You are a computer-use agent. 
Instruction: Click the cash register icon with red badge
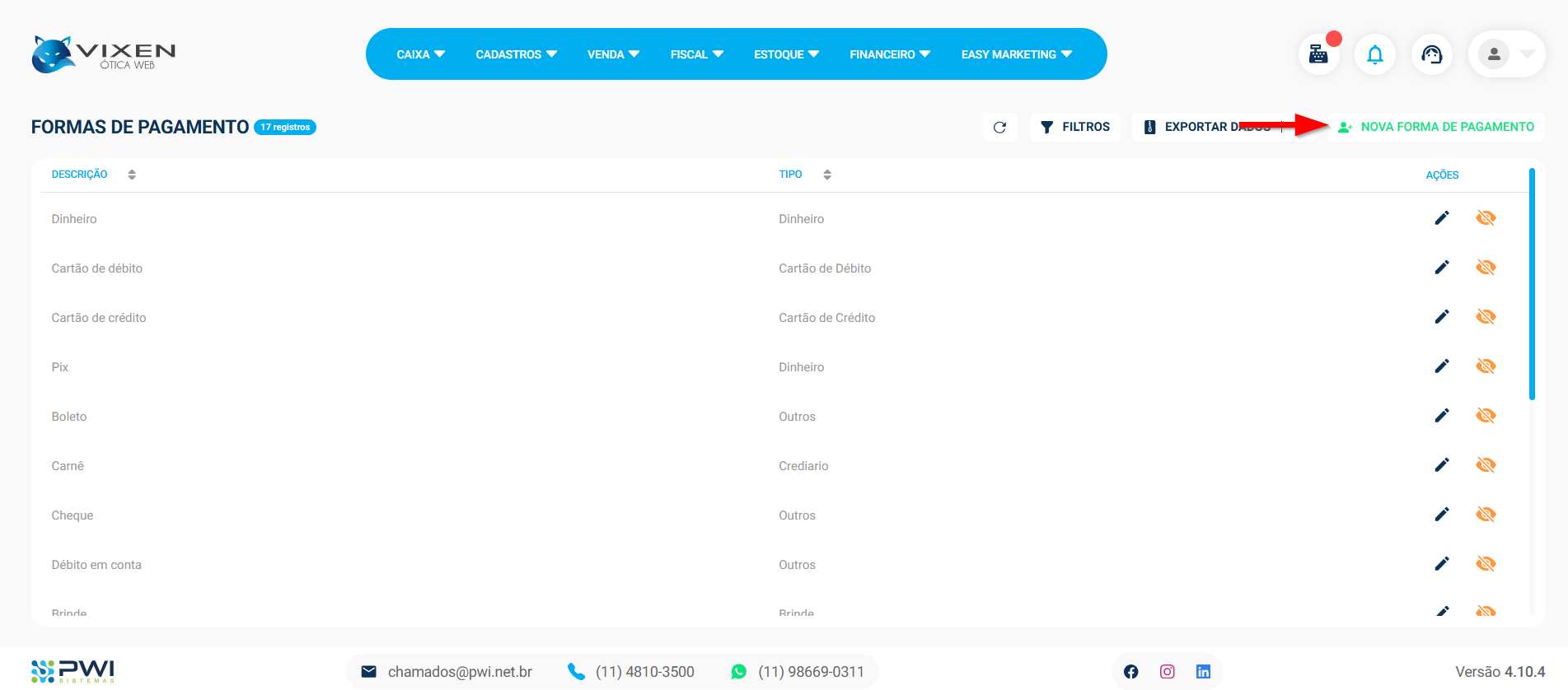[1318, 54]
